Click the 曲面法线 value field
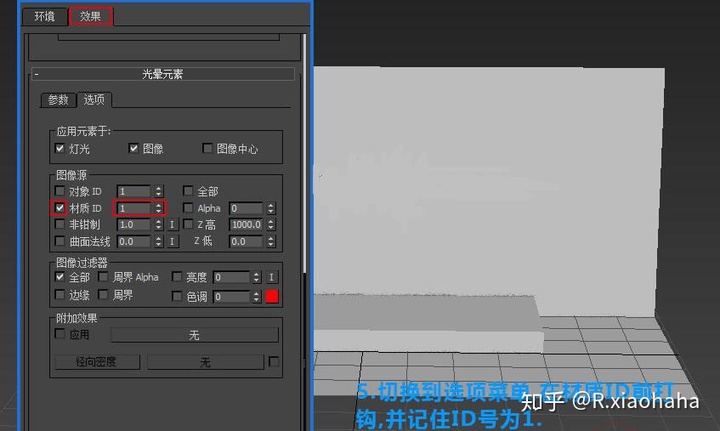Viewport: 720px width, 431px height. click(x=134, y=242)
